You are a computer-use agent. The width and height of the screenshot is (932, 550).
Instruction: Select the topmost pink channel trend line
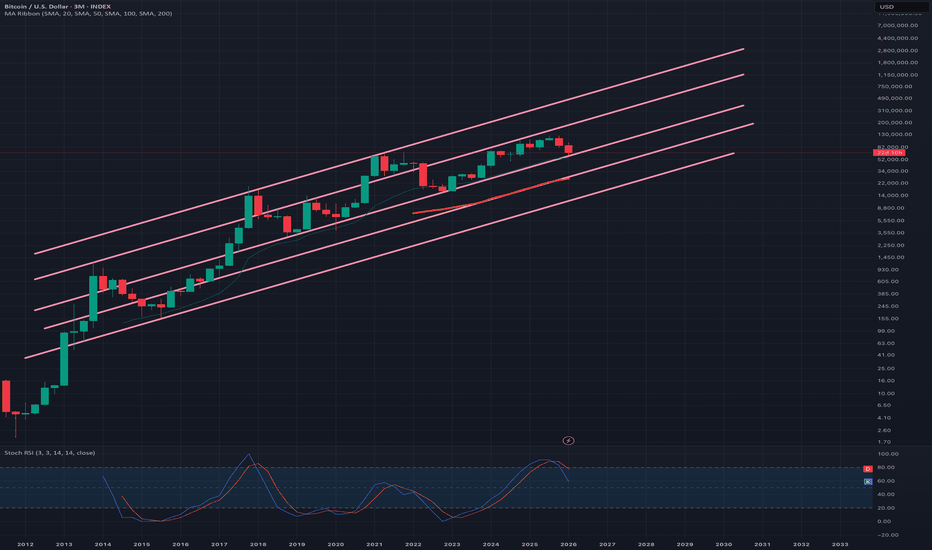(x=389, y=152)
